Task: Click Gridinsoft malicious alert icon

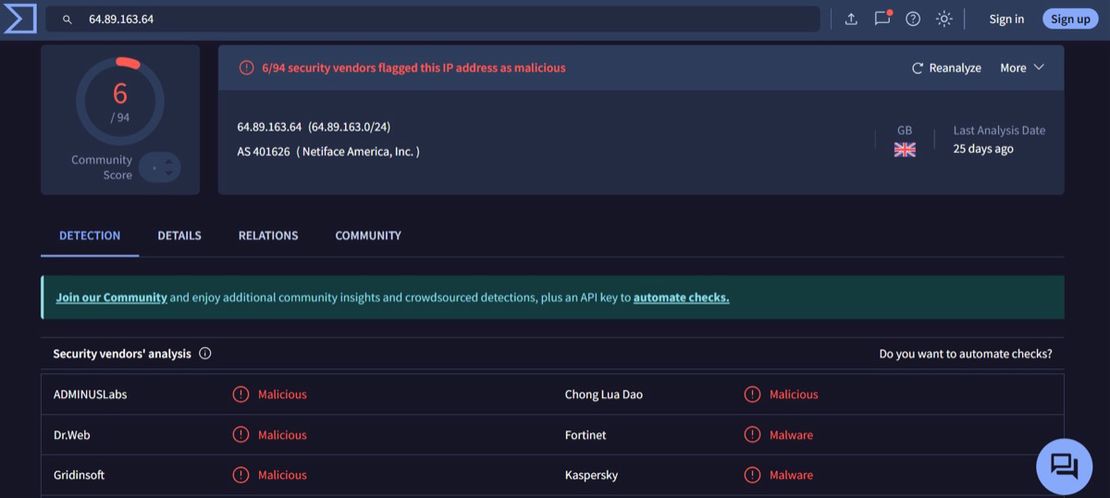Action: click(241, 475)
